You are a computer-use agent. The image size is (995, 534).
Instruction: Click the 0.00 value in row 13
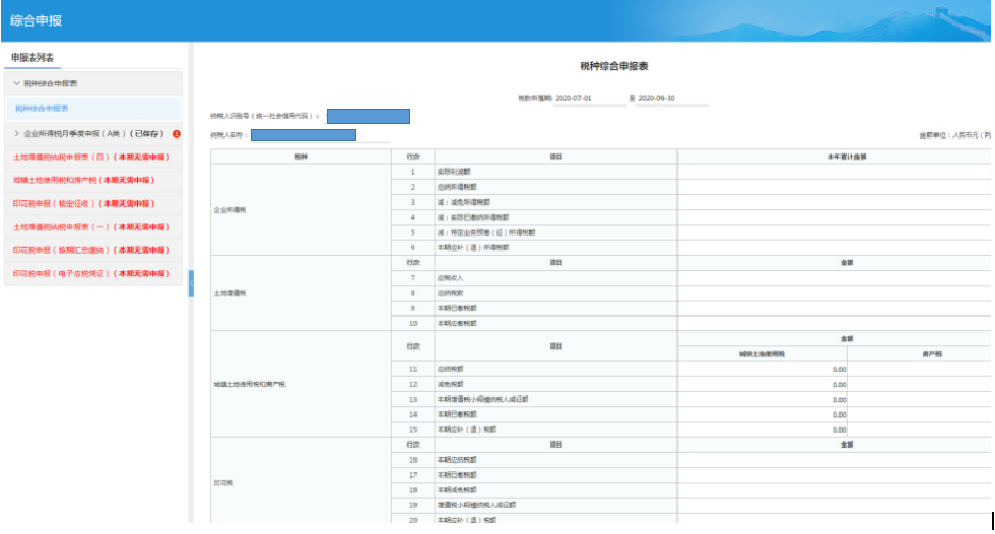[840, 400]
